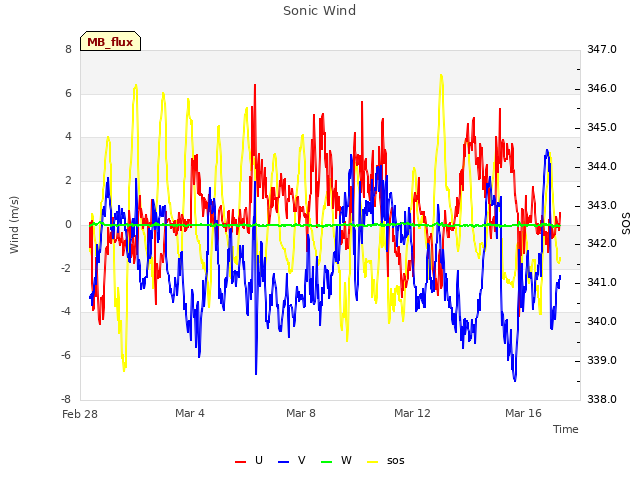
Task: Click the Mar 8 date tick label
Action: tap(301, 413)
